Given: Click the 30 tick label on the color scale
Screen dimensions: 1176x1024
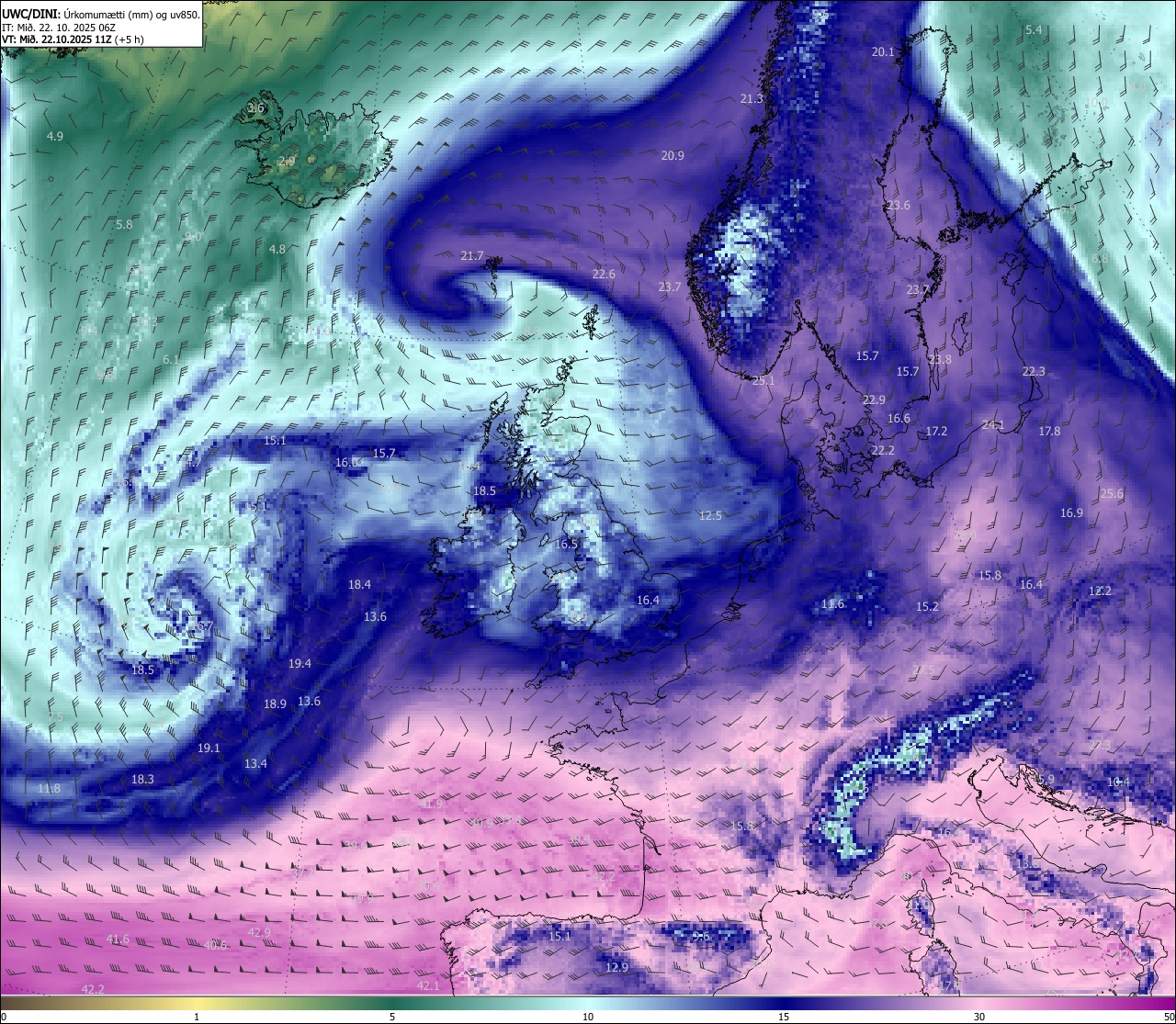Looking at the screenshot, I should [x=979, y=1017].
